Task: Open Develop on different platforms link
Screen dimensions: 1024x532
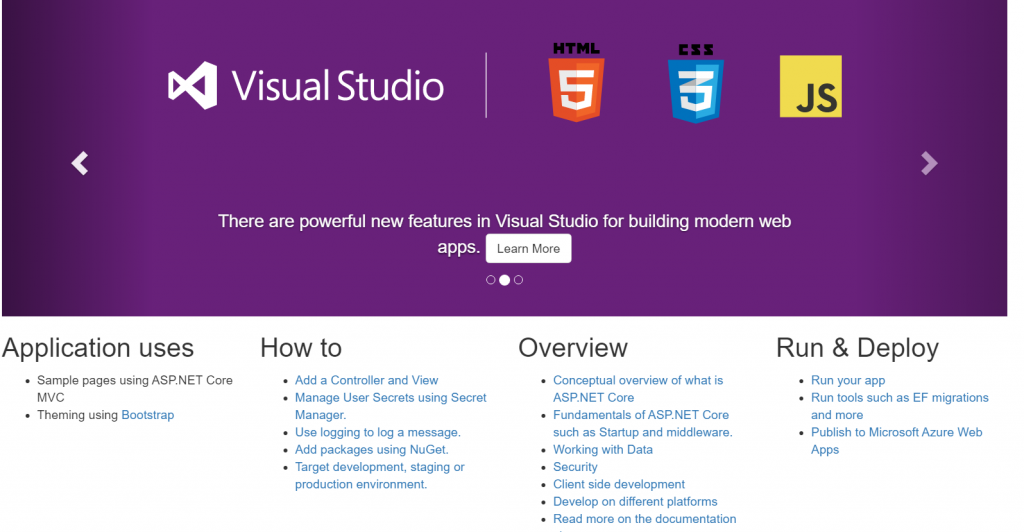Action: click(635, 502)
